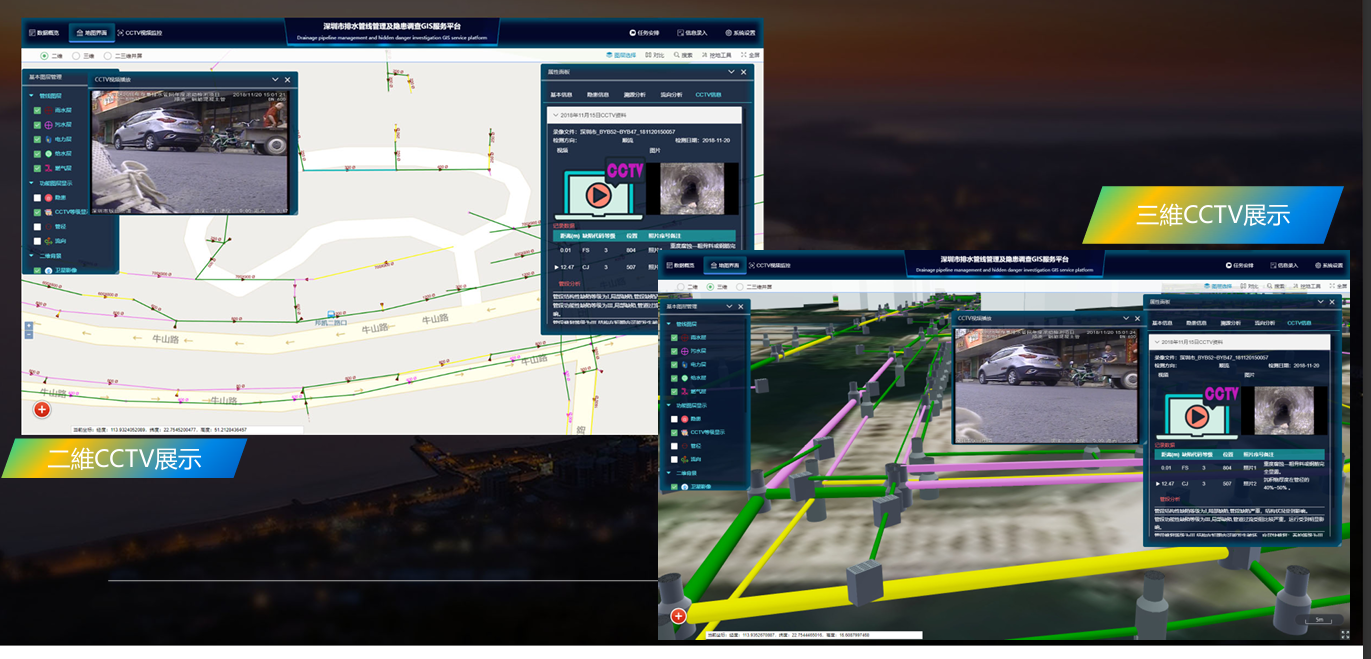This screenshot has height=659, width=1371.
Task: Select the 三维 radio button in 2D window
Action: coord(77,56)
